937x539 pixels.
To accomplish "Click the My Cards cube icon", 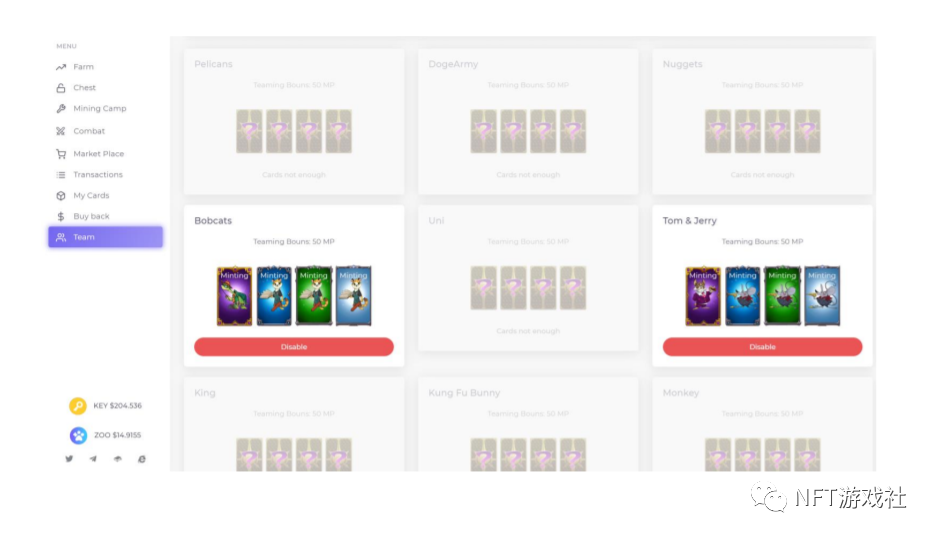I will (61, 195).
